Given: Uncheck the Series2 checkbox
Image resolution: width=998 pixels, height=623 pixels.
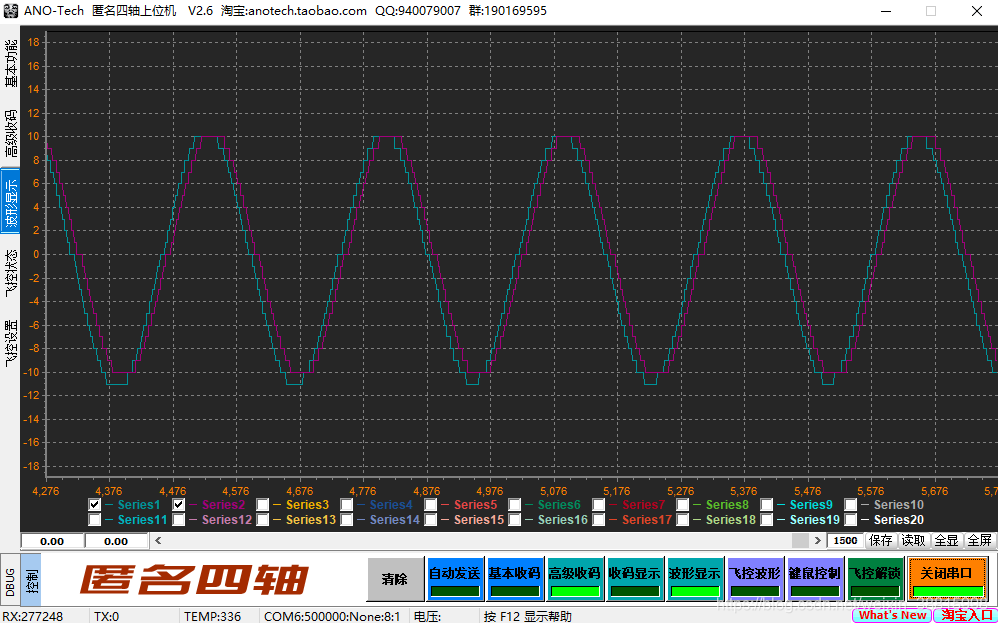Looking at the screenshot, I should click(178, 505).
